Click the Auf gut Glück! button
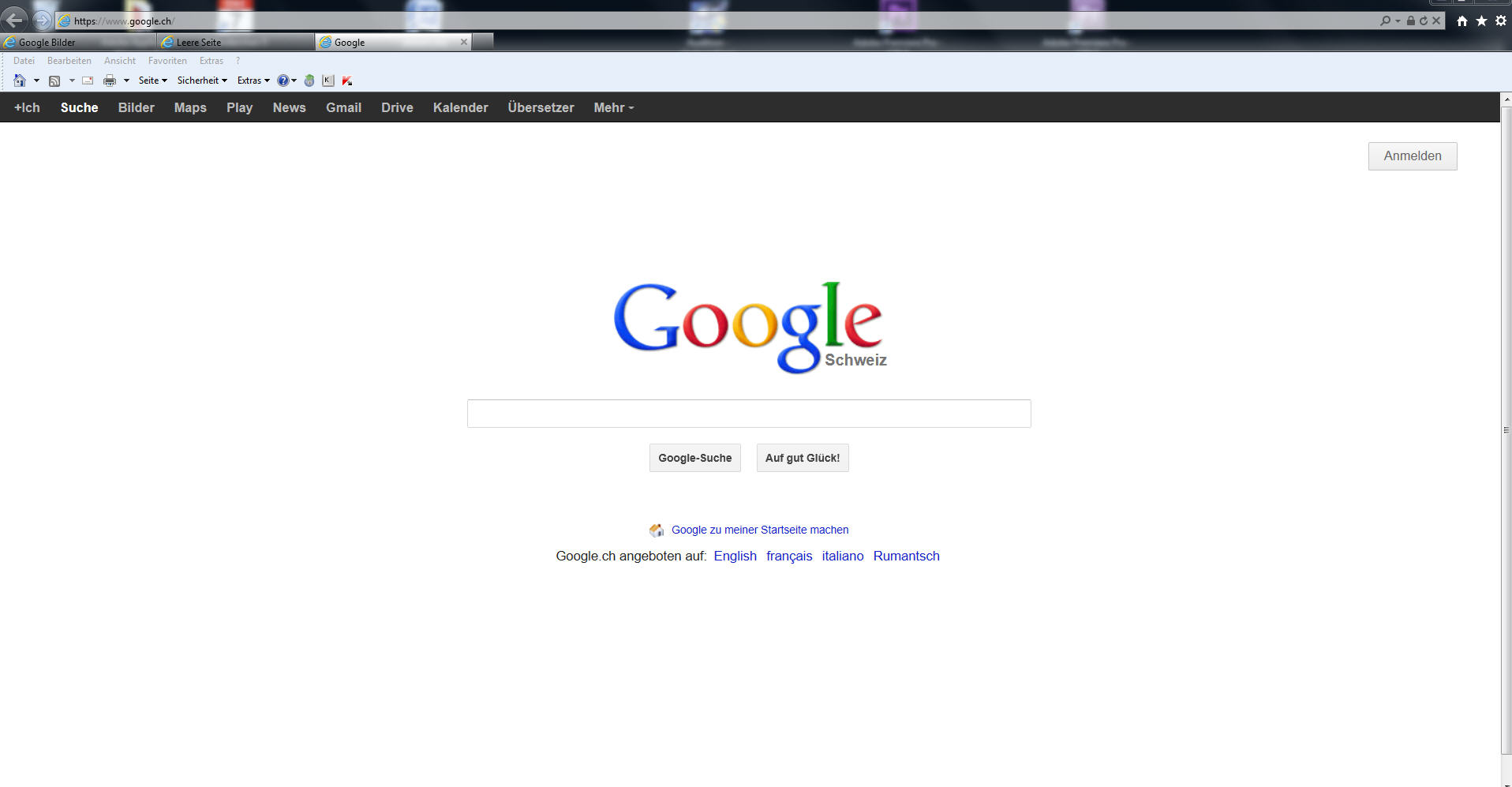Screen dimensions: 1512x787 803,458
